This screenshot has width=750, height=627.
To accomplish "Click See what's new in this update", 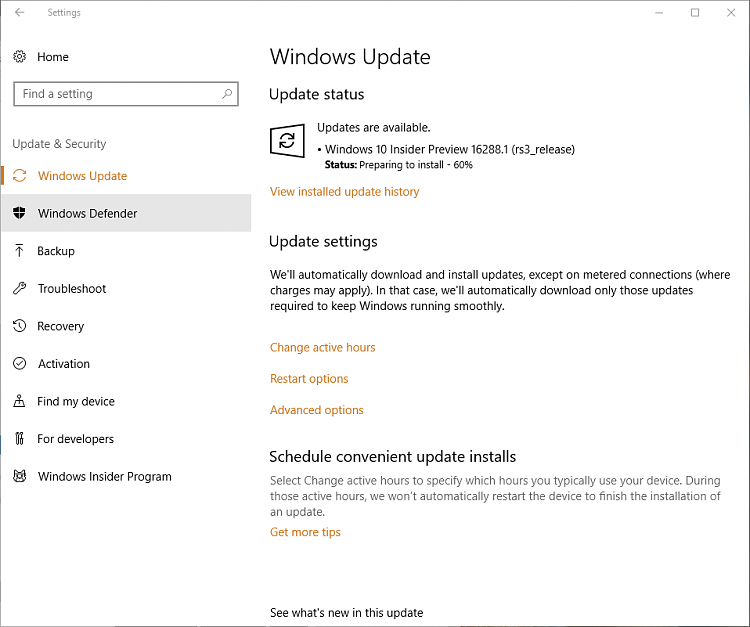I will pos(346,613).
